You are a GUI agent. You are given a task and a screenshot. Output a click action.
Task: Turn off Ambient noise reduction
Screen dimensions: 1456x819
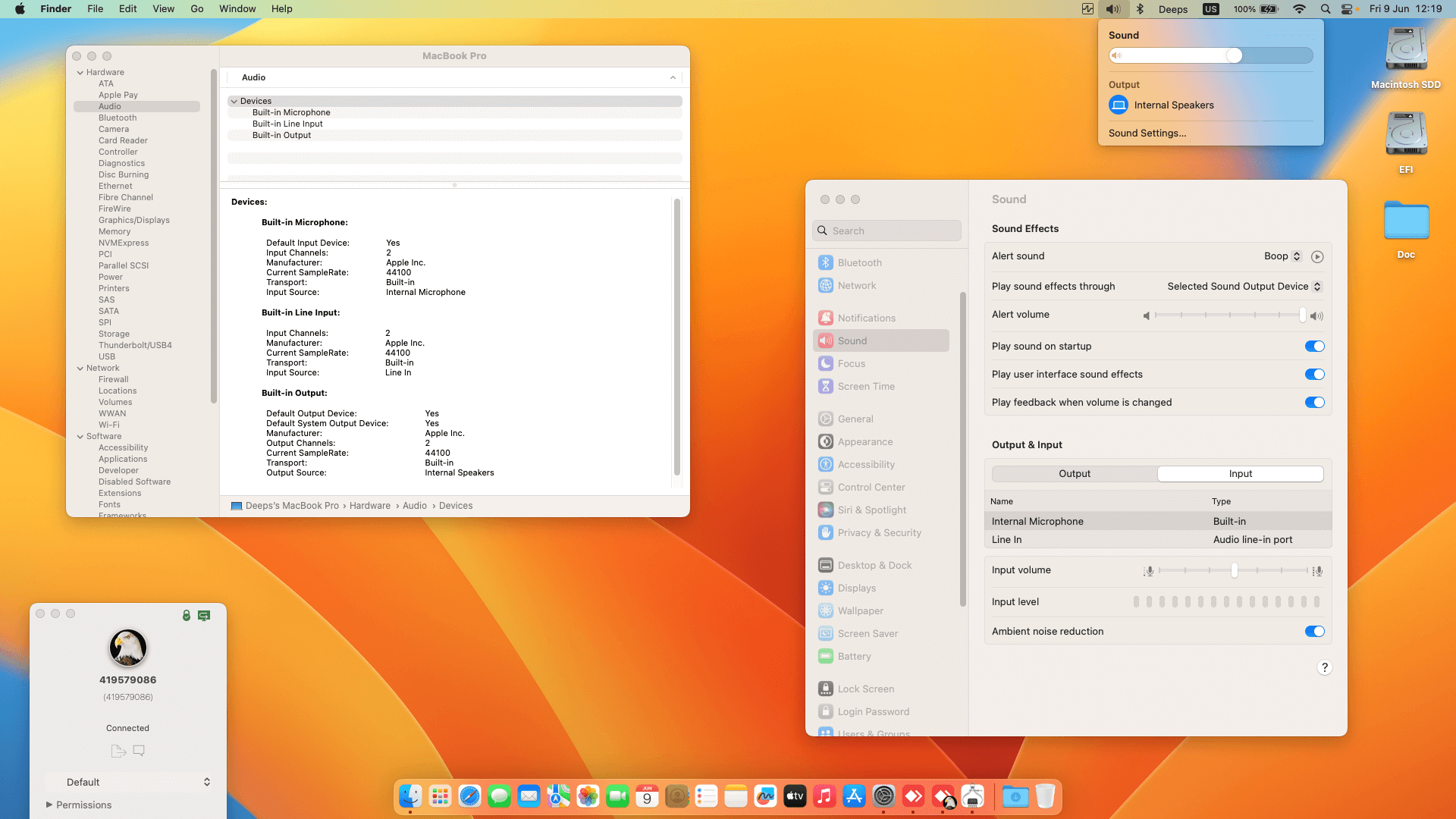pos(1314,632)
